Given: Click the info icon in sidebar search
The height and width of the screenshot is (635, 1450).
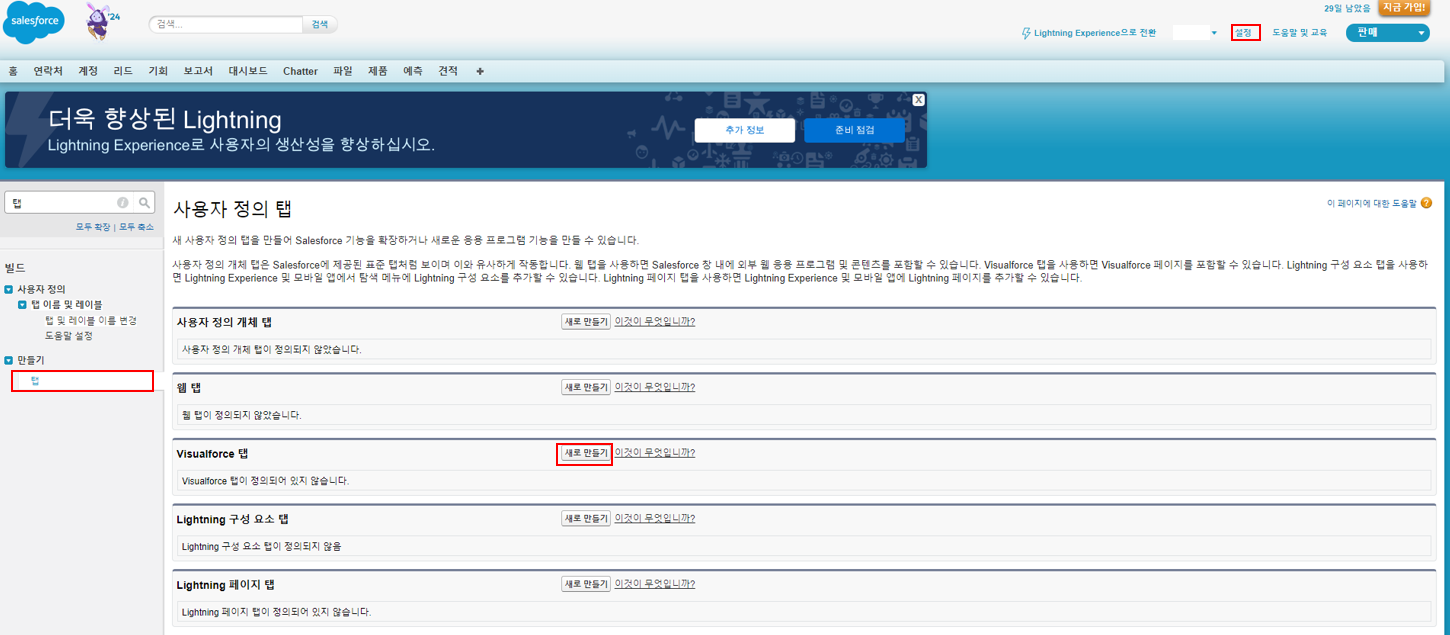Looking at the screenshot, I should click(123, 202).
